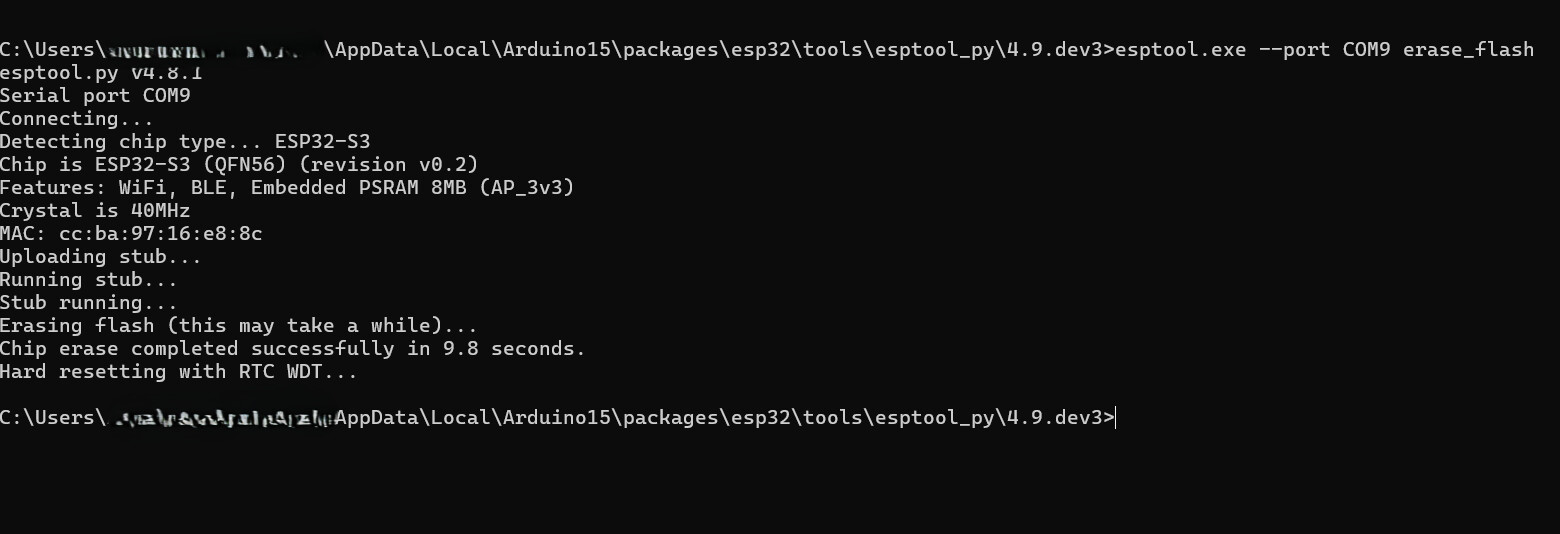Click 'Chip erase completed successfully' text
1560x534 pixels.
pos(197,349)
